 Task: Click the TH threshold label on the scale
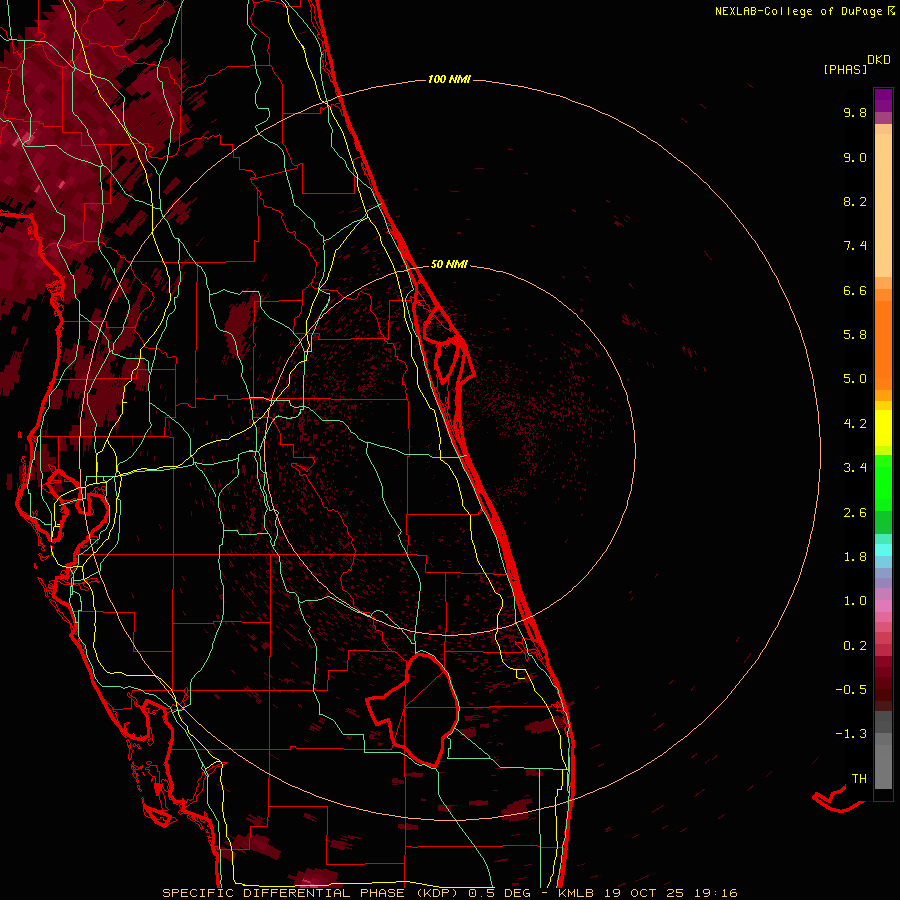pyautogui.click(x=859, y=779)
